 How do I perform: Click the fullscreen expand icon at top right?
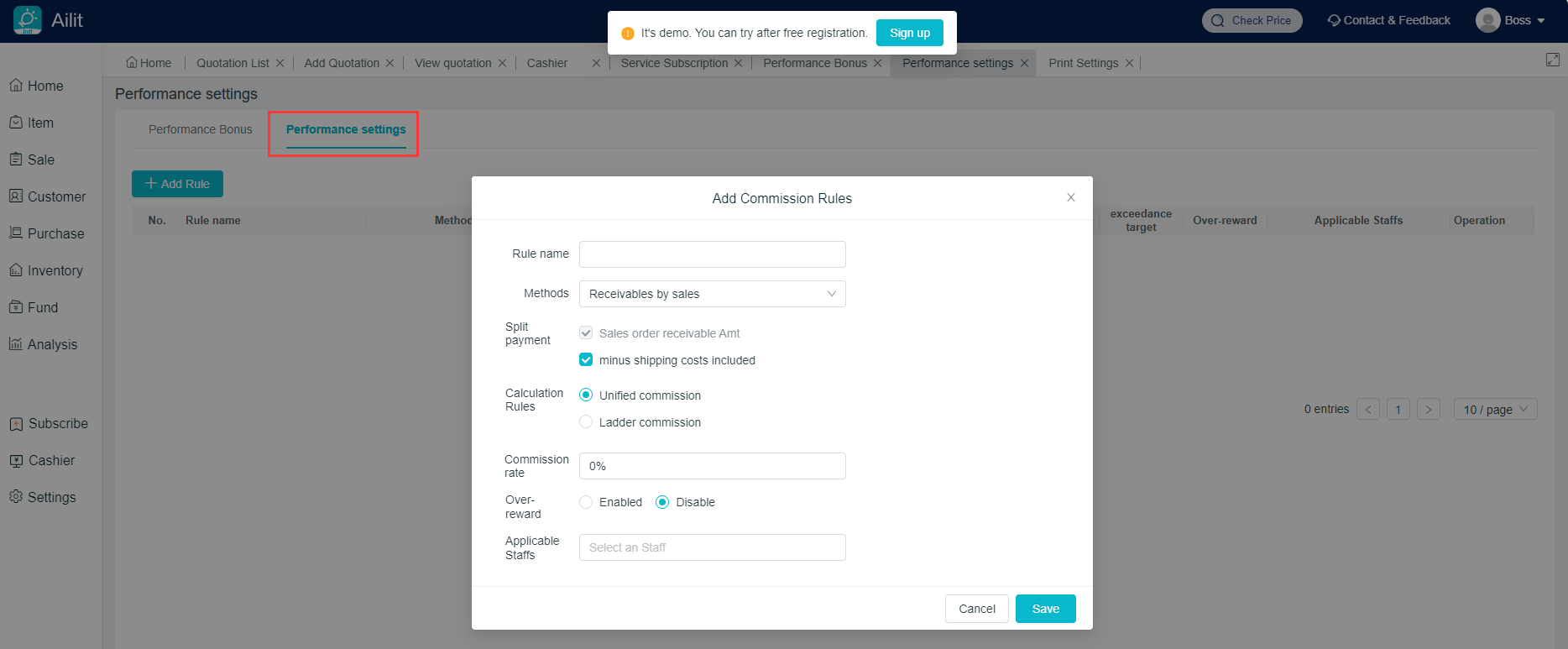click(1552, 60)
